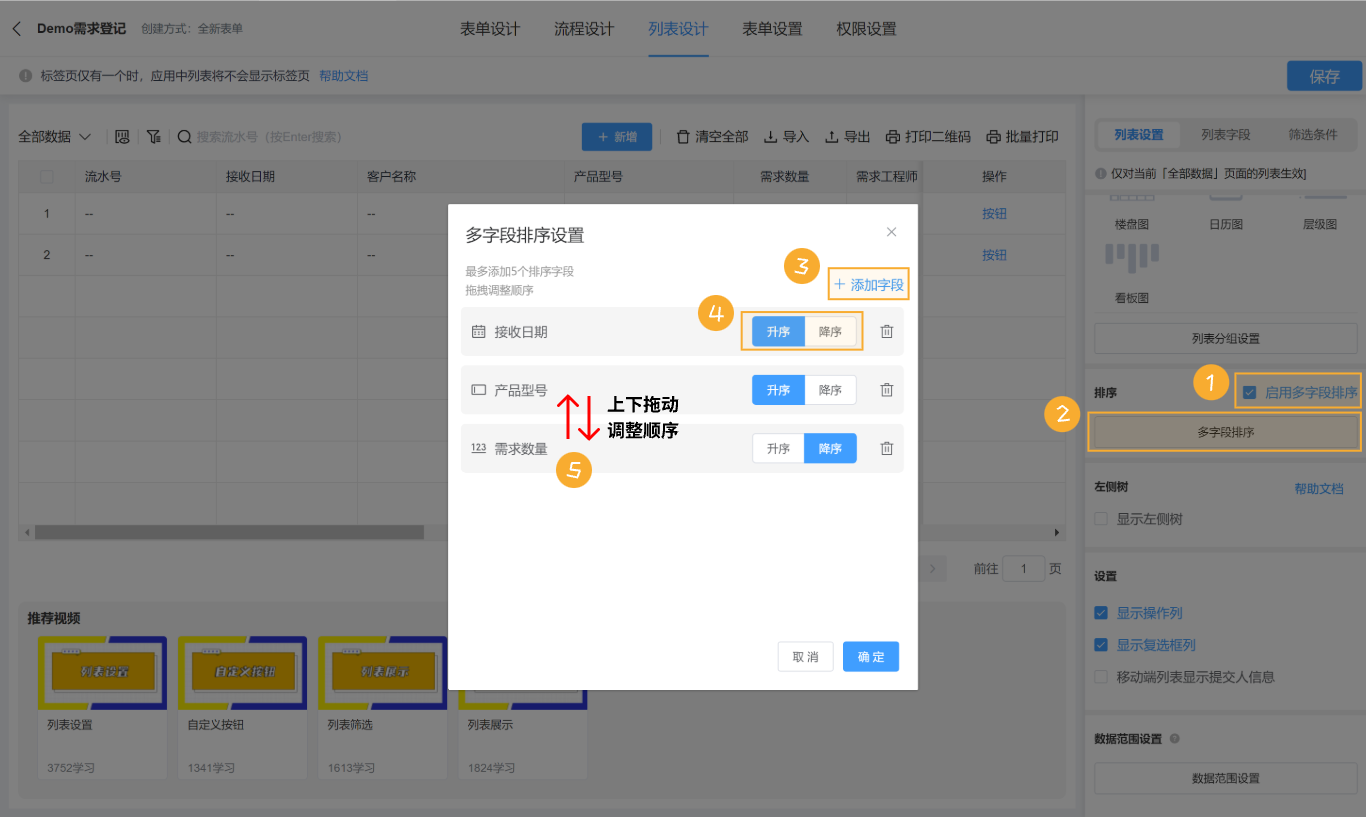Switch 接收日期 to 降序 order
This screenshot has height=817, width=1366.
pos(829,331)
